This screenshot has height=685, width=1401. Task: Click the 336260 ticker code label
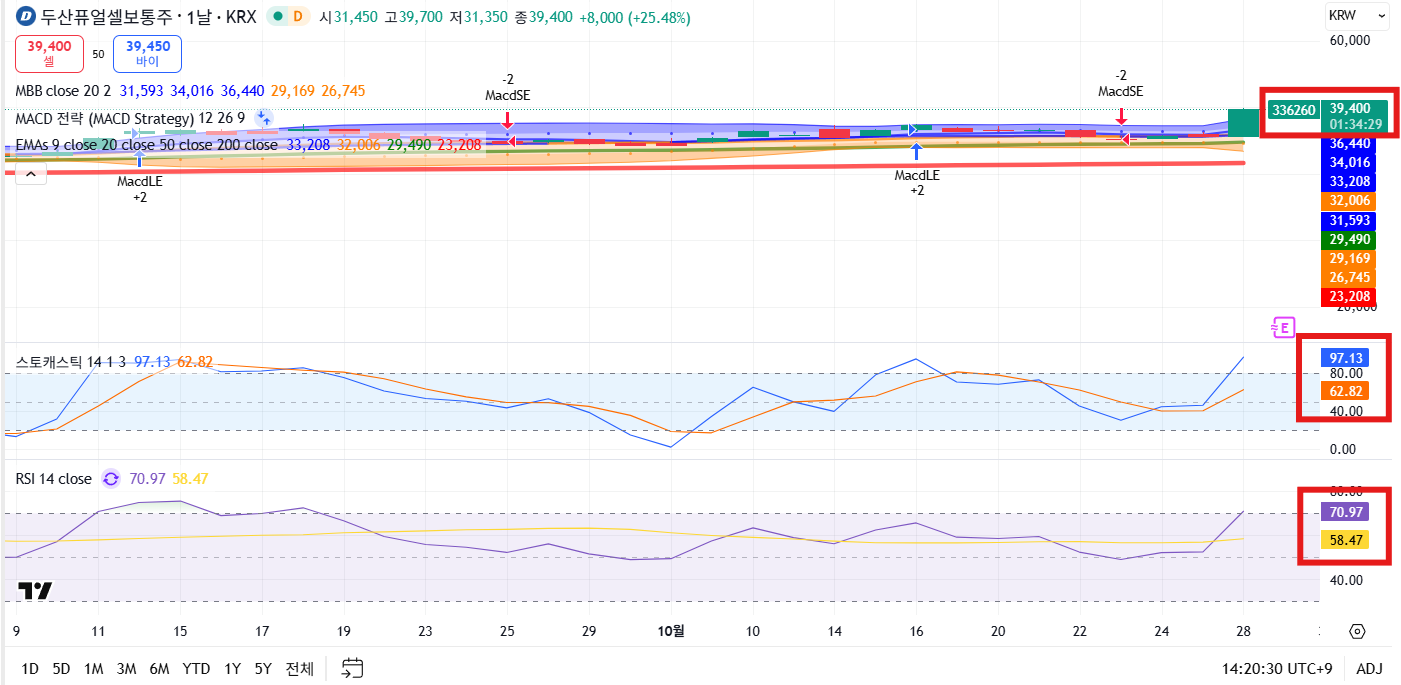pyautogui.click(x=1293, y=109)
